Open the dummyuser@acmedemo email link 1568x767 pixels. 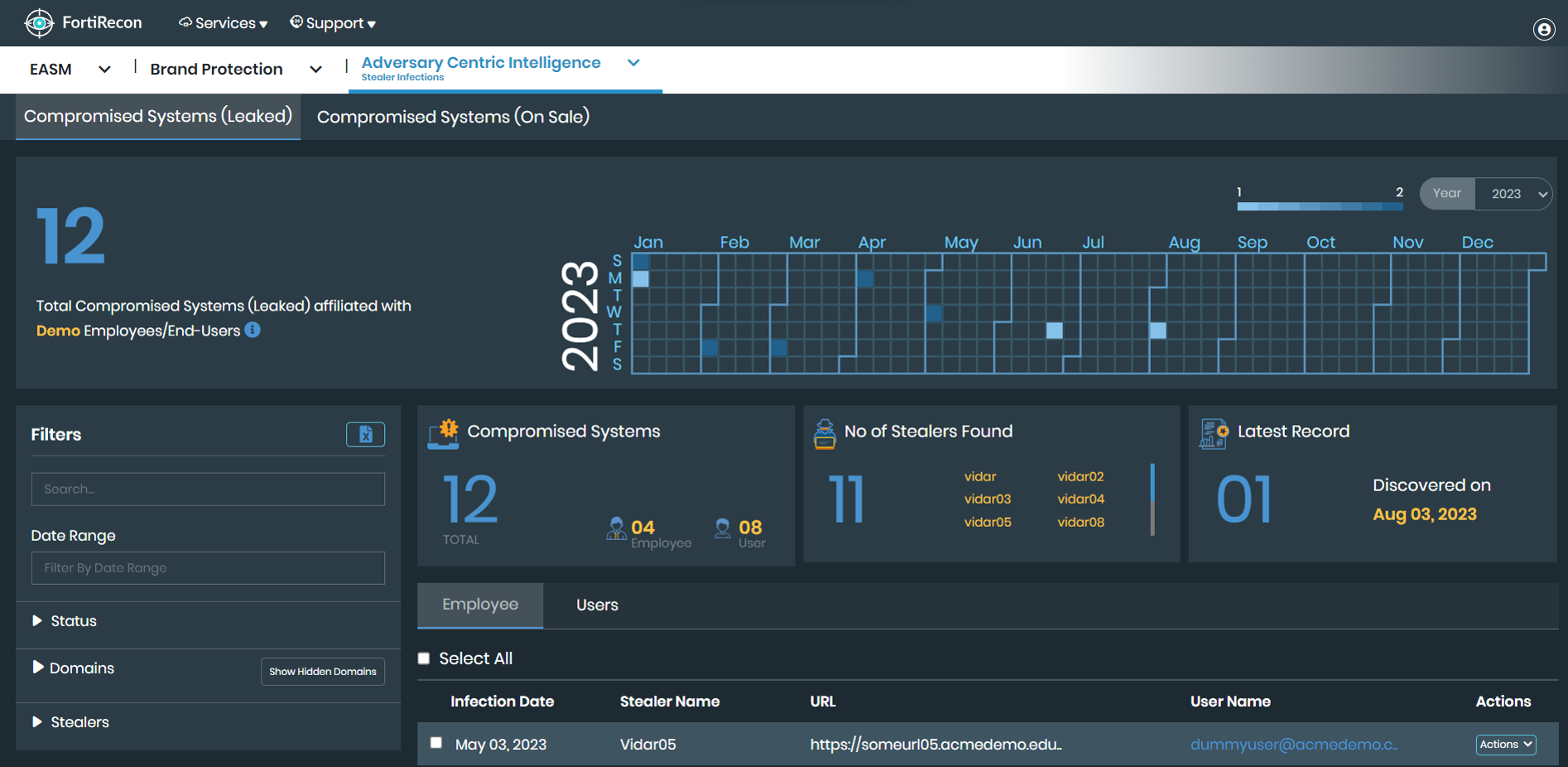click(x=1294, y=744)
